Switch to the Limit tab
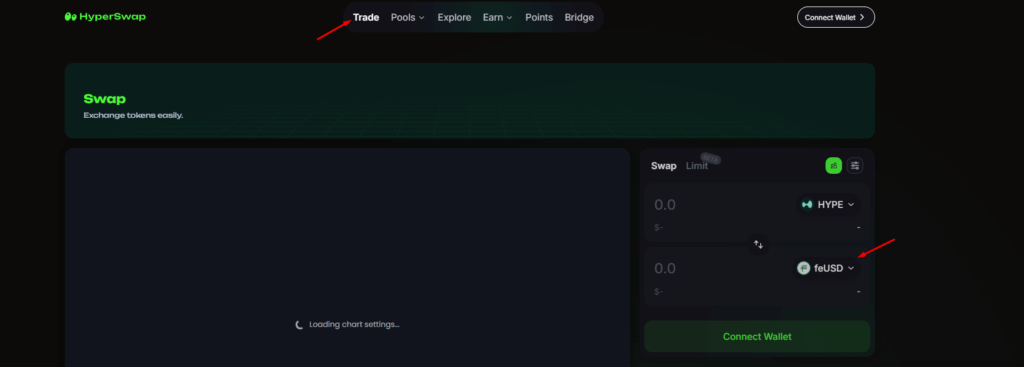This screenshot has height=367, width=1024. (x=697, y=166)
